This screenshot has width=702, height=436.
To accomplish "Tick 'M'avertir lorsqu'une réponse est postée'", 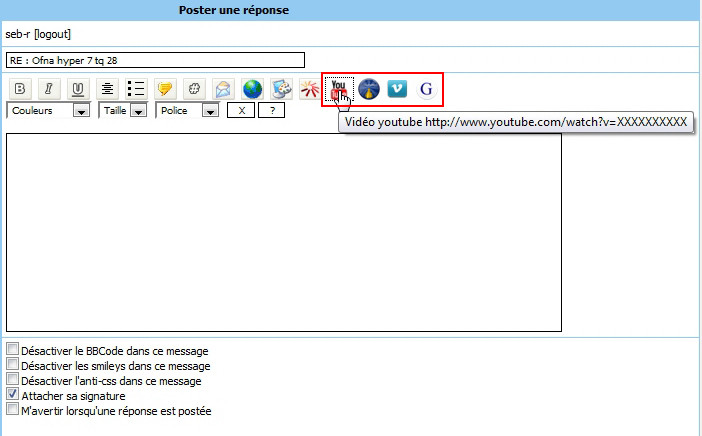I will [12, 410].
